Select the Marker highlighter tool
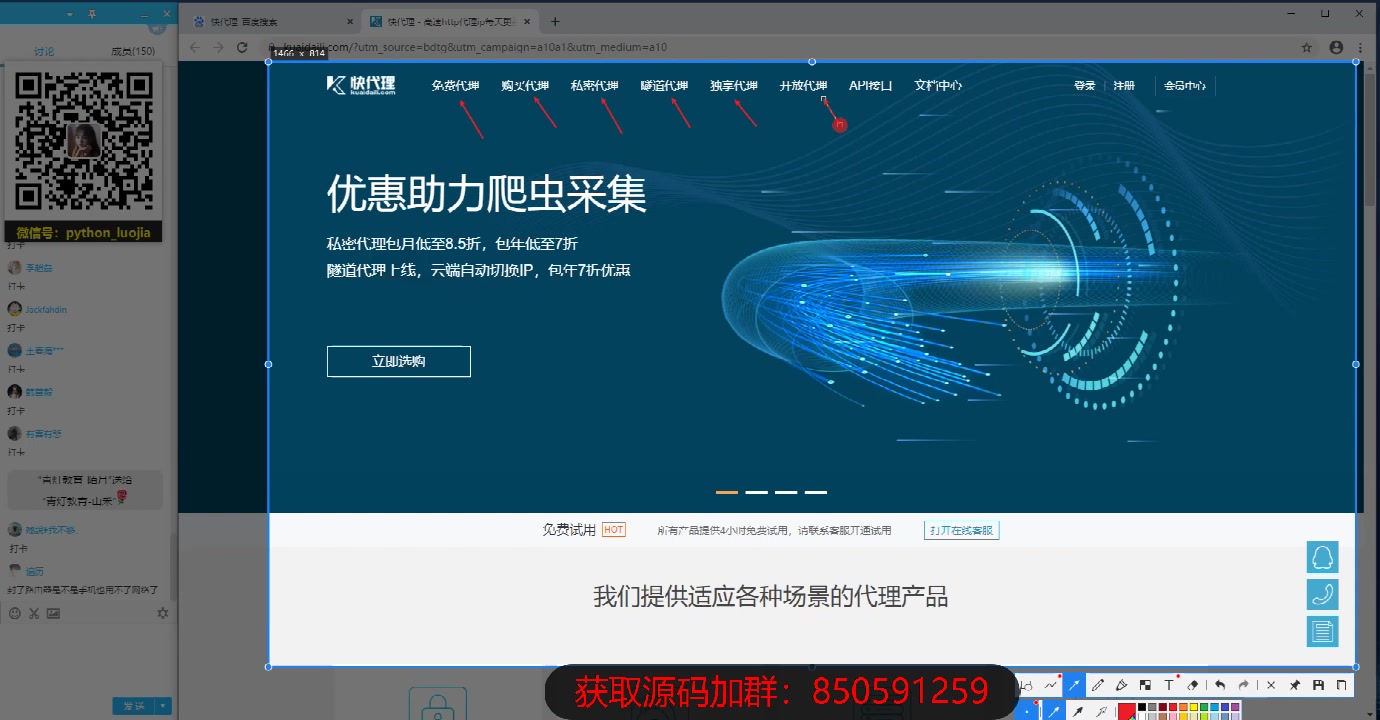The width and height of the screenshot is (1380, 720). tap(1122, 685)
